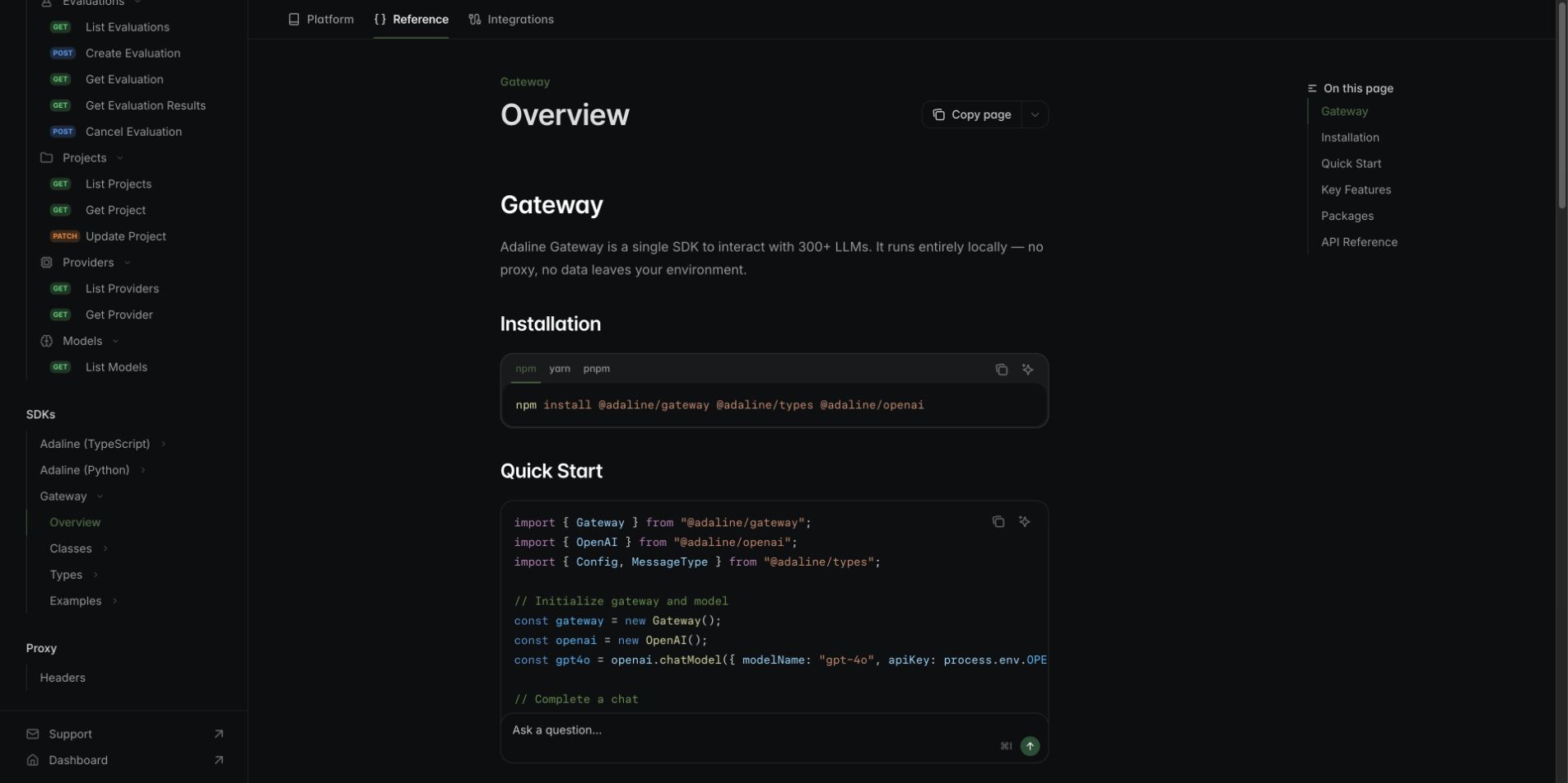Open Get Provider endpoint
Image resolution: width=1568 pixels, height=783 pixels.
tap(119, 315)
